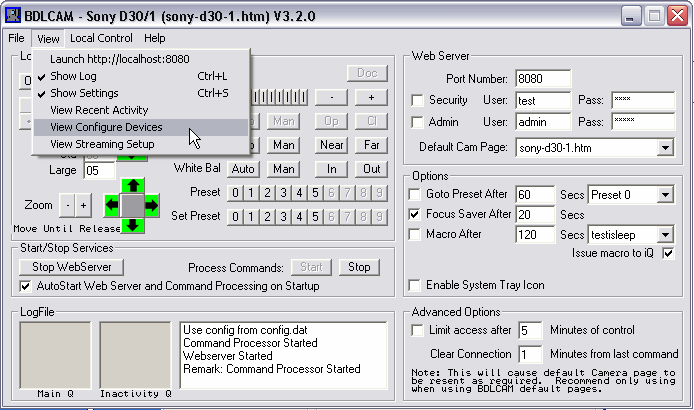The height and width of the screenshot is (410, 694).
Task: Click the Large step value field
Action: coord(99,171)
